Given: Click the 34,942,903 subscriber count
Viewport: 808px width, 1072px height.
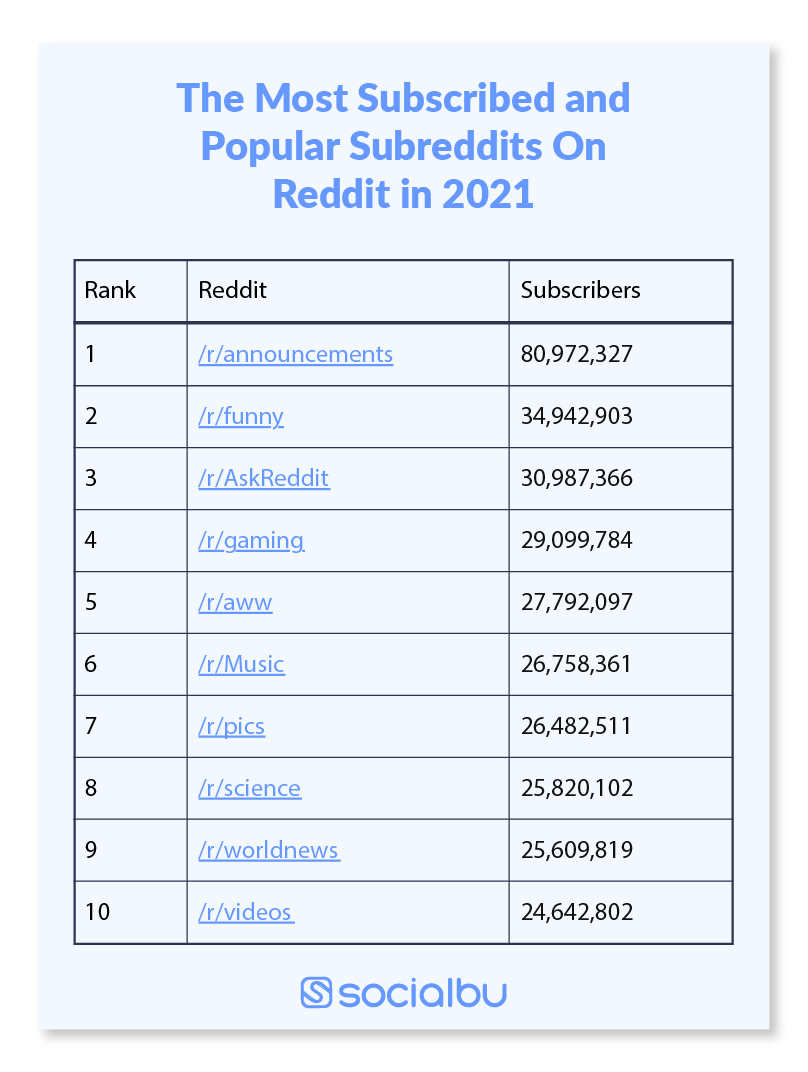Looking at the screenshot, I should point(577,416).
